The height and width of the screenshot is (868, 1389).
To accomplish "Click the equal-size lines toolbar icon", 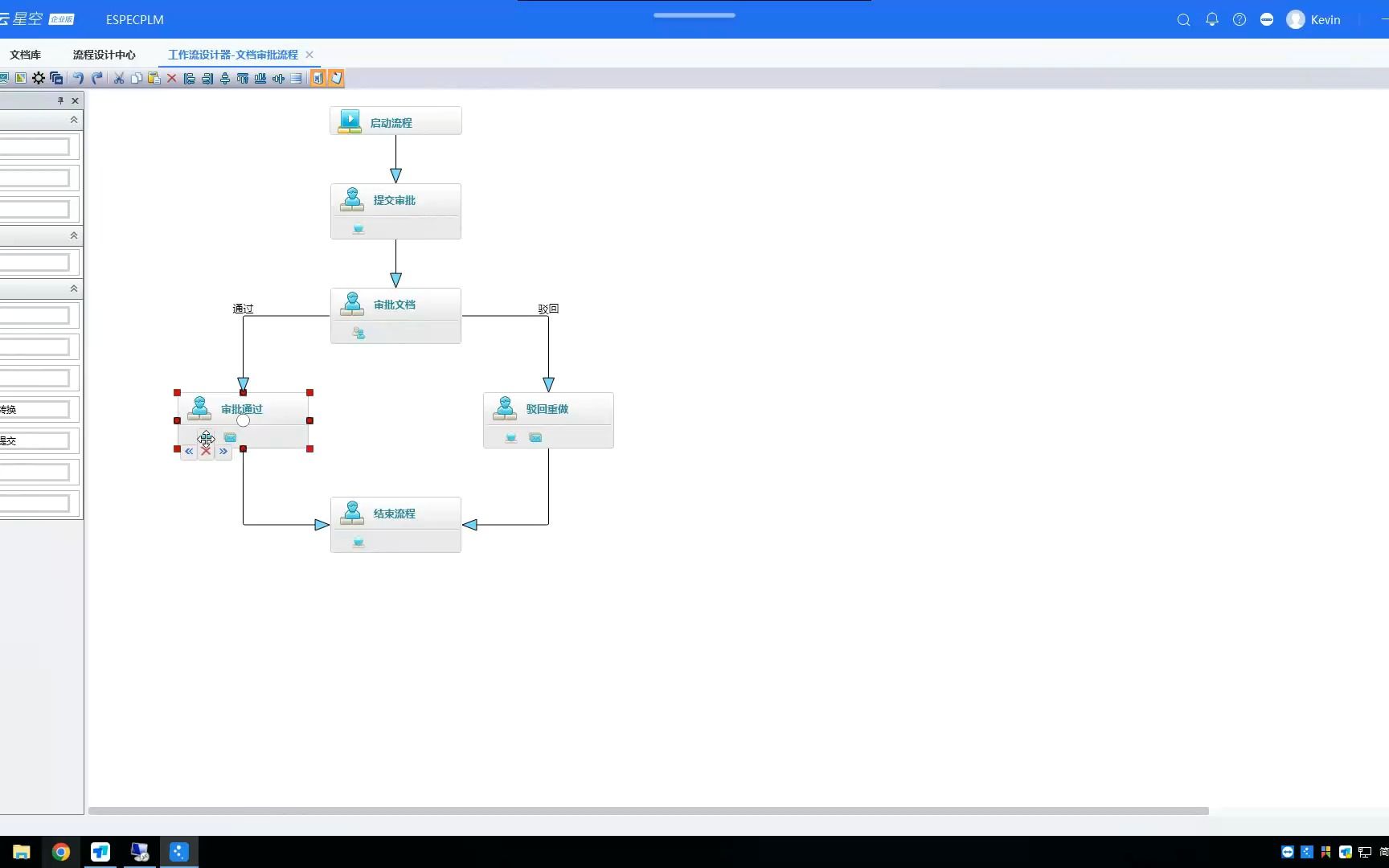I will click(x=296, y=78).
